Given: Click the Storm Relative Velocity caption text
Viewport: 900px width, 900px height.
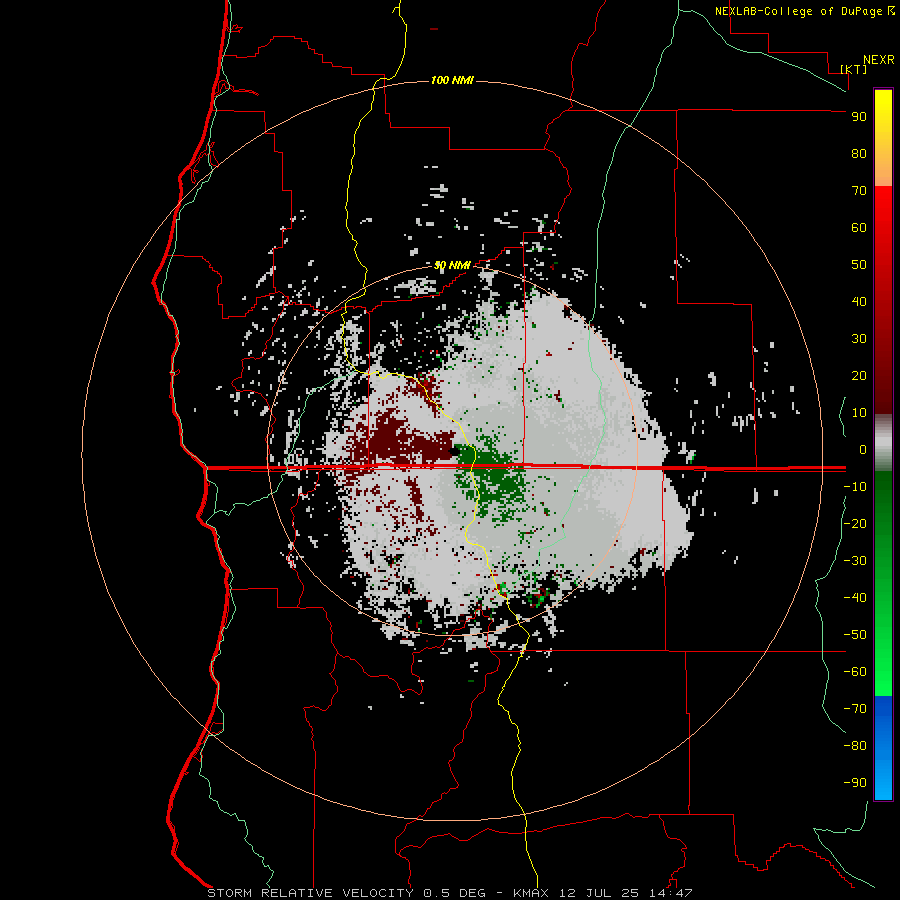Looking at the screenshot, I should pos(449,893).
